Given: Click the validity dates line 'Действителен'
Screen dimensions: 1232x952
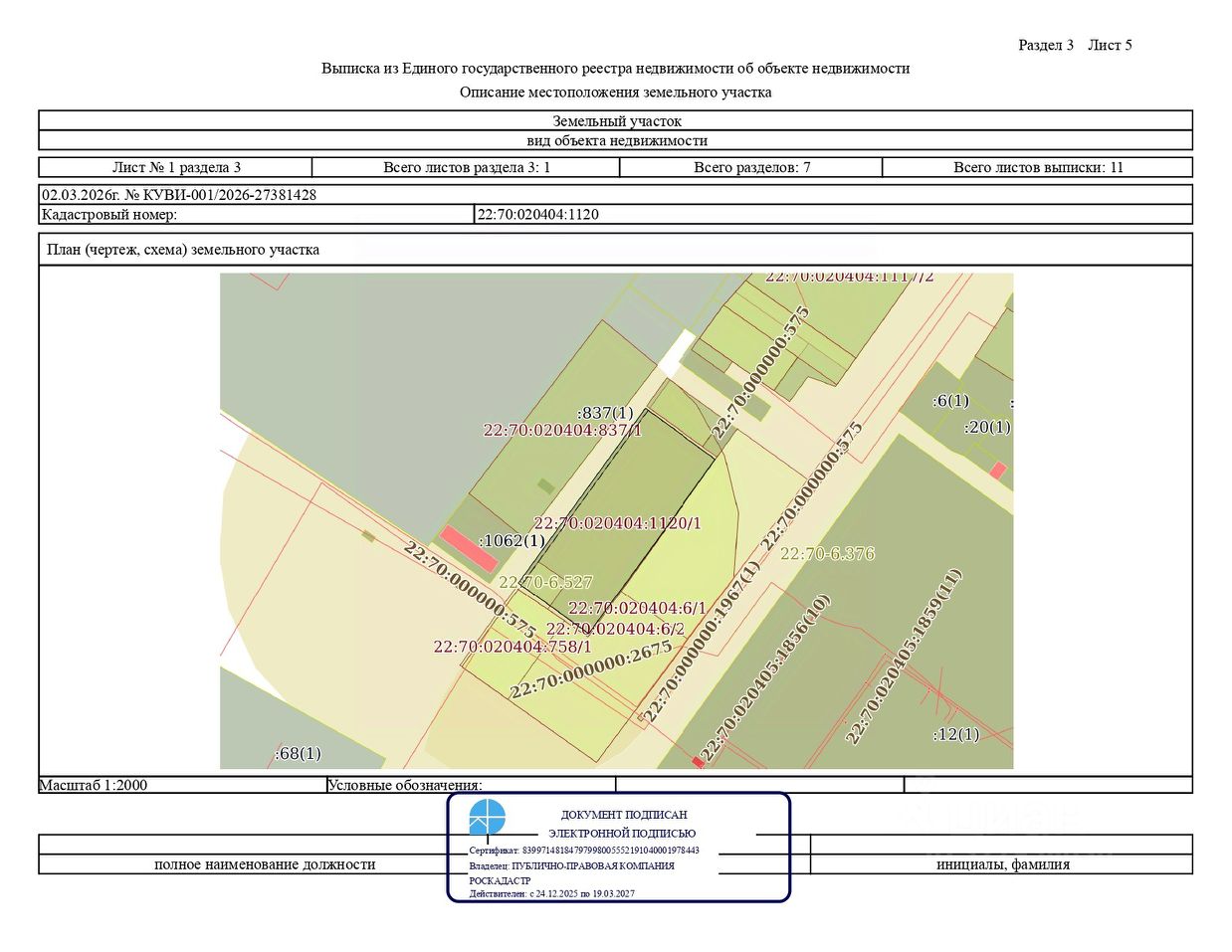Looking at the screenshot, I should click(x=551, y=893).
